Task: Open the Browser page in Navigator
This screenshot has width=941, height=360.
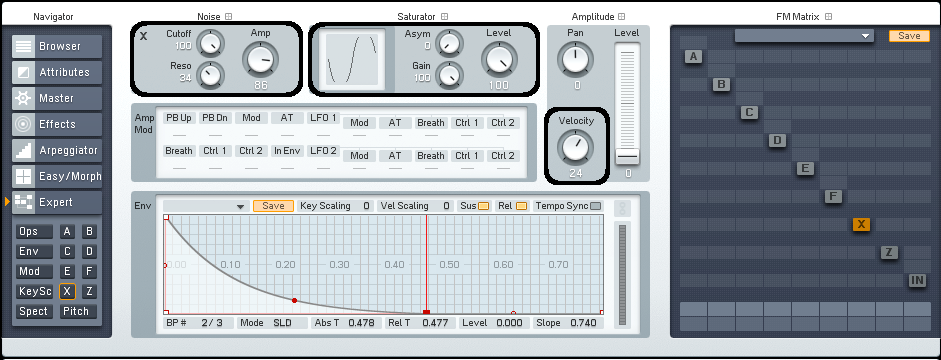Action: click(x=57, y=46)
